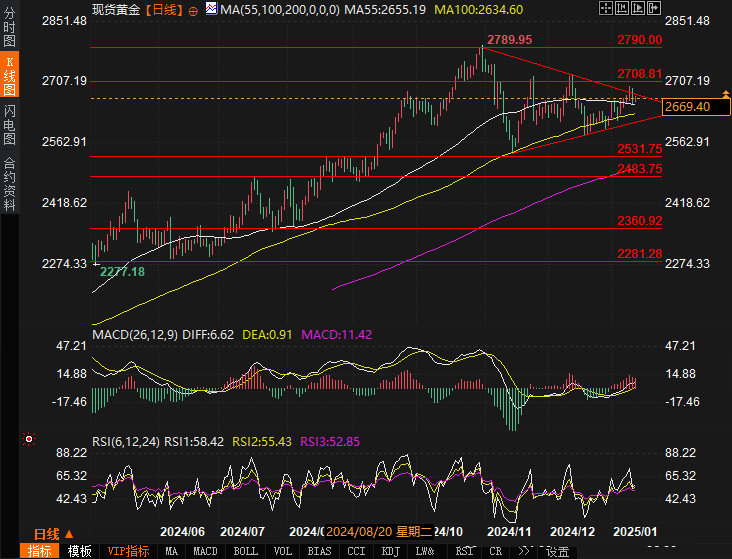Viewport: 732px width, 559px height.
Task: Select the KDJ indicator button
Action: [390, 551]
